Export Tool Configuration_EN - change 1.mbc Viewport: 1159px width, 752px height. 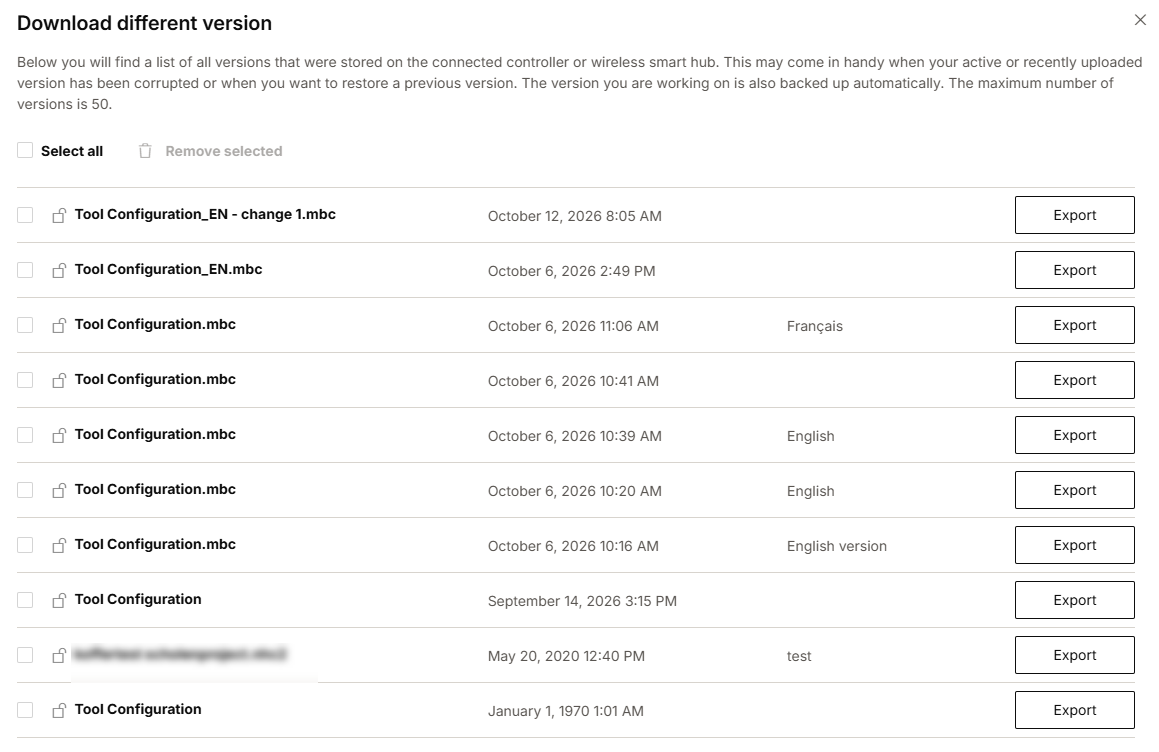[1074, 215]
